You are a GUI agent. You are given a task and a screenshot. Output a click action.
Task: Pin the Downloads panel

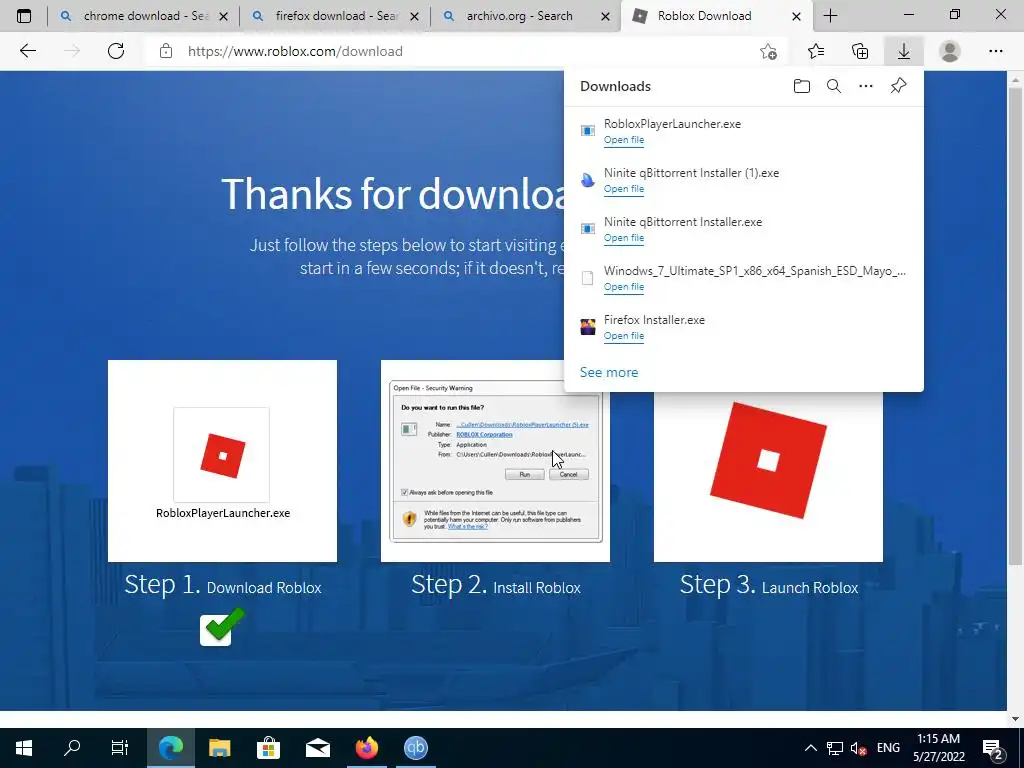click(x=899, y=86)
